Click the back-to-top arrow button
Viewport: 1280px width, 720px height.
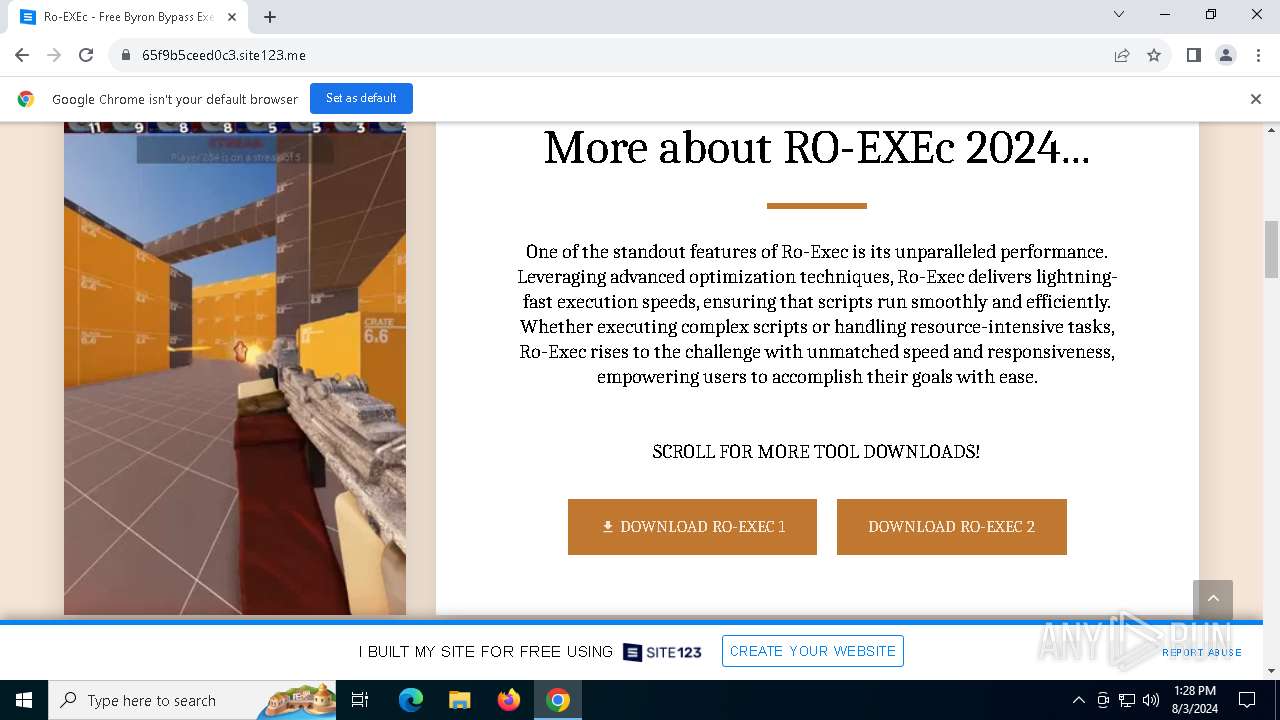pyautogui.click(x=1213, y=599)
